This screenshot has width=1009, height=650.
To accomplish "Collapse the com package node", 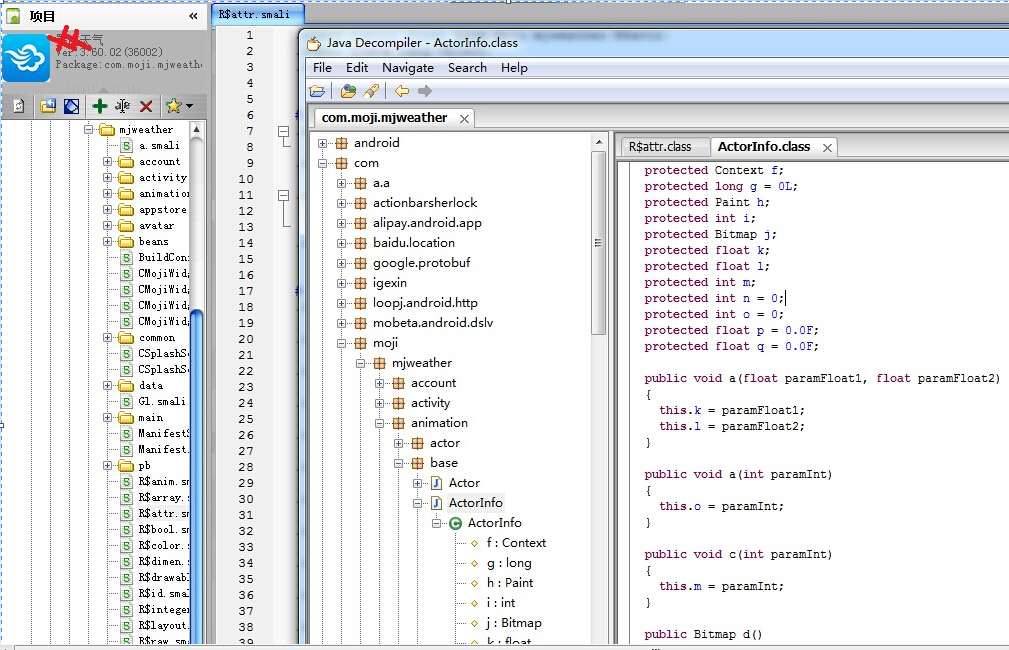I will point(322,163).
